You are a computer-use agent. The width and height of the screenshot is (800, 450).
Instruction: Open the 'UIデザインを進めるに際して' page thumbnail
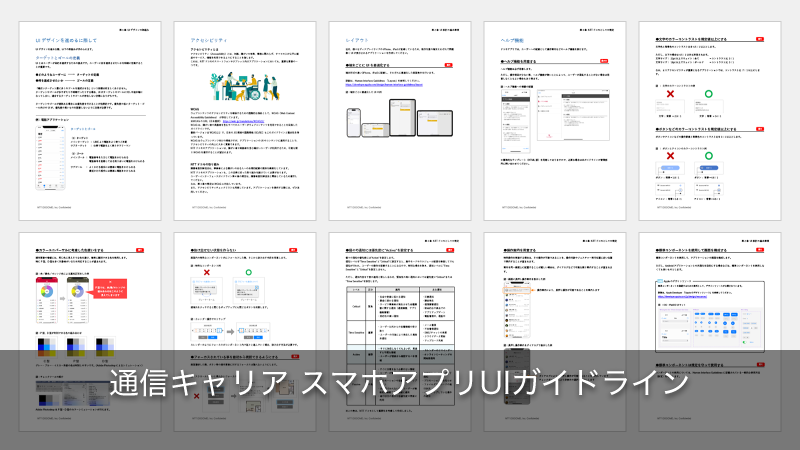tap(90, 121)
